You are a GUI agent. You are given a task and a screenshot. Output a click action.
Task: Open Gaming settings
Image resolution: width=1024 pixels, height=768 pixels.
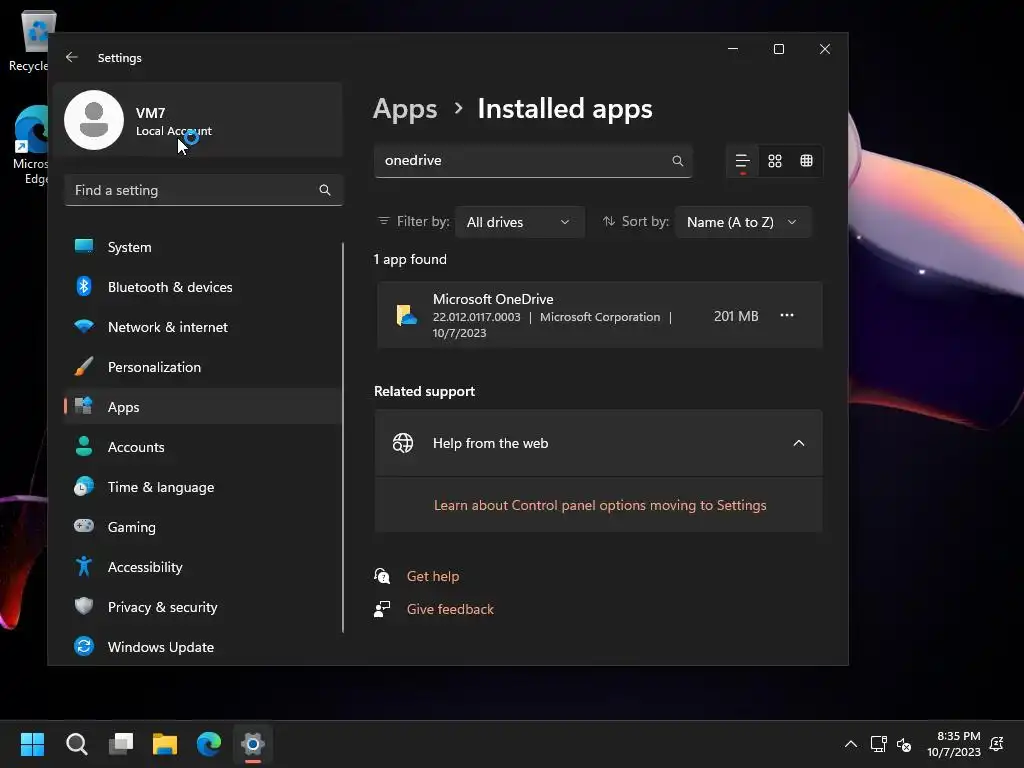pos(202,527)
